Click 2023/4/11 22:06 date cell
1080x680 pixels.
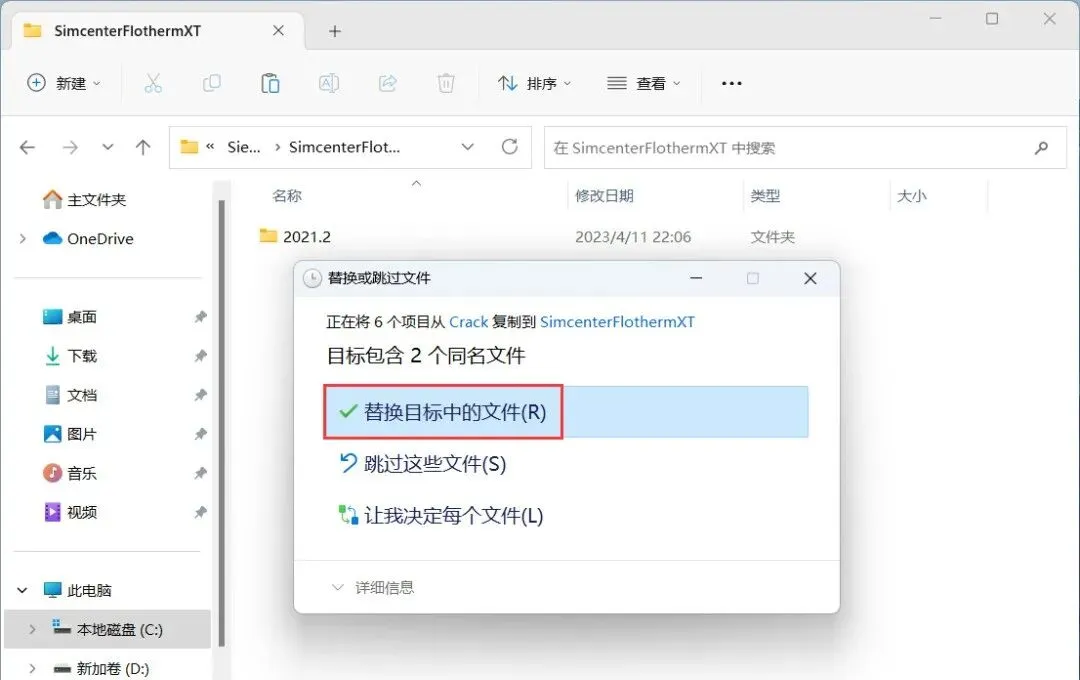633,237
